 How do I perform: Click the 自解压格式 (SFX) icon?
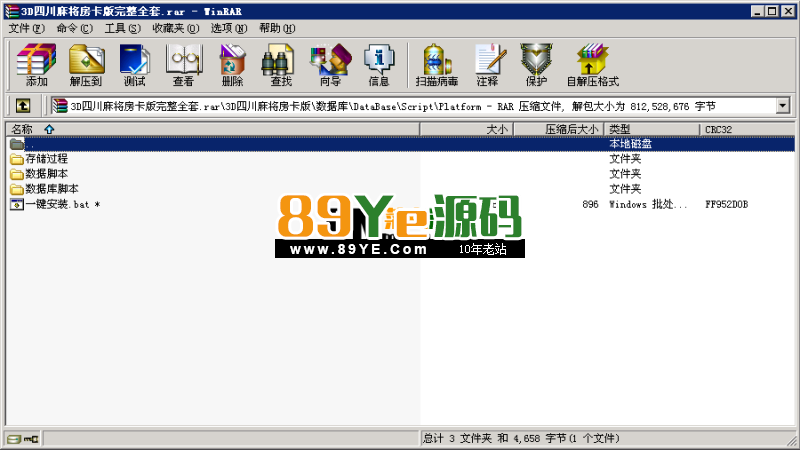click(593, 65)
